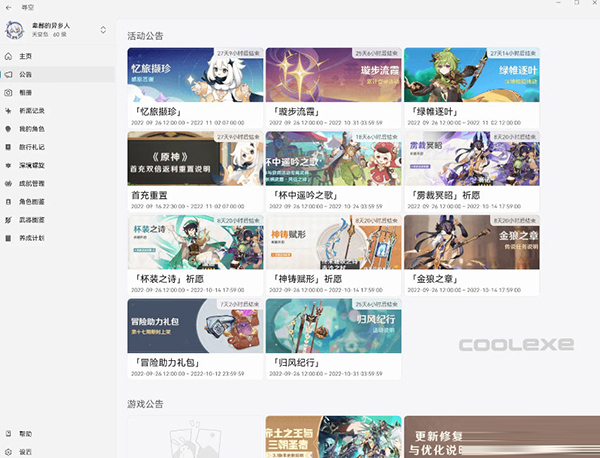Screen dimensions: 600x458
Task: Open the 杯装之诗 Venti wish banner
Action: tap(195, 242)
